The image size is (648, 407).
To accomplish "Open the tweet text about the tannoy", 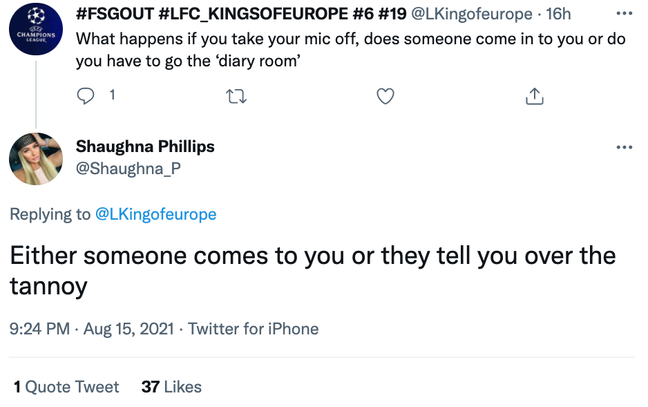I will [313, 271].
